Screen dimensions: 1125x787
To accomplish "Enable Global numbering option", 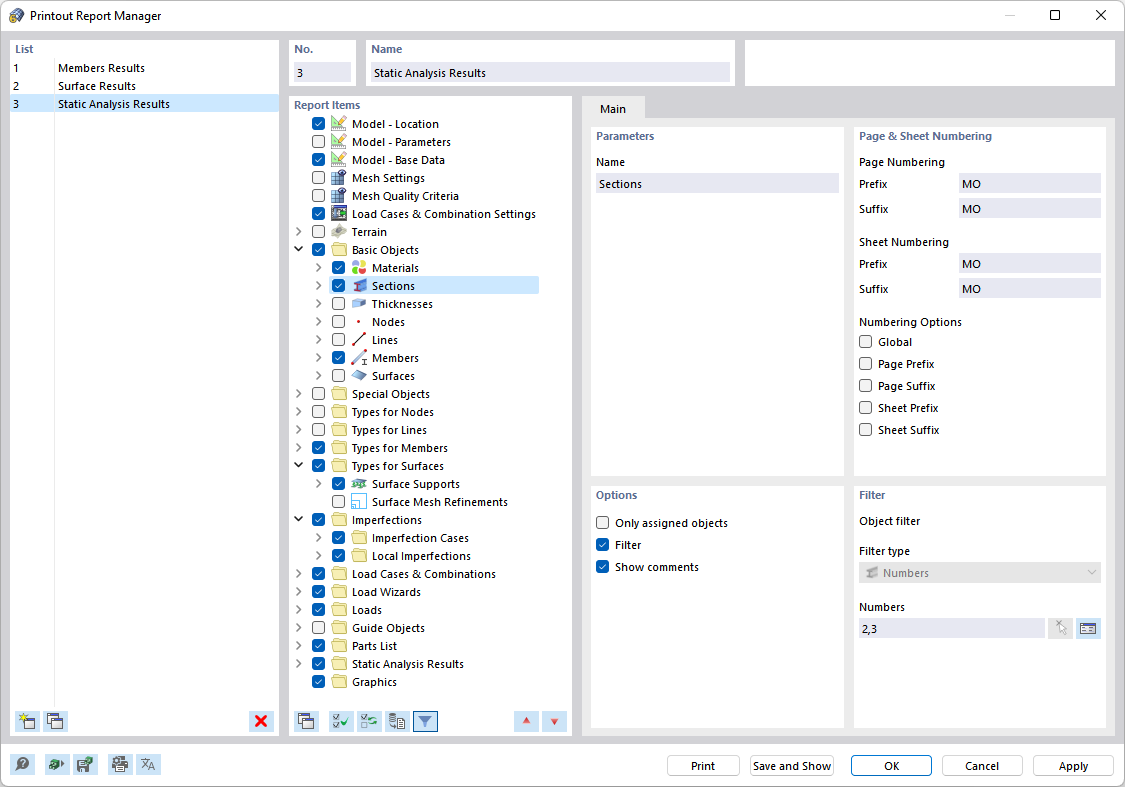I will click(866, 341).
